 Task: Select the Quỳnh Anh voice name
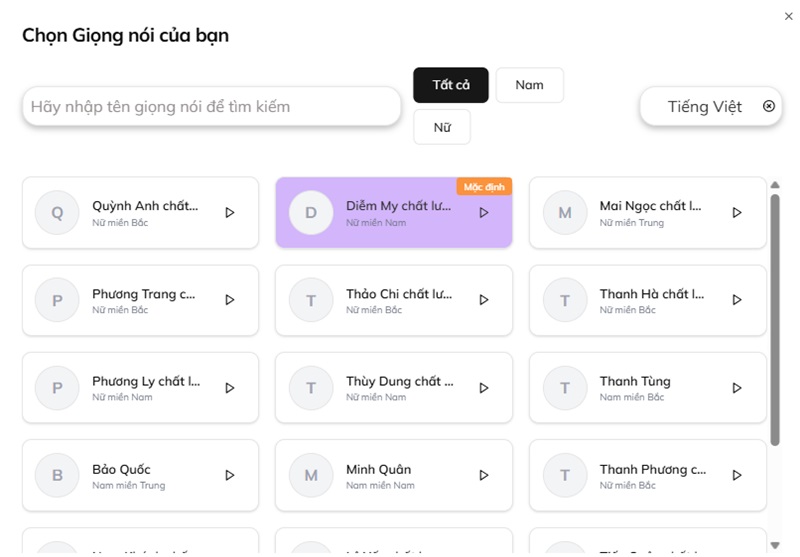(x=145, y=206)
